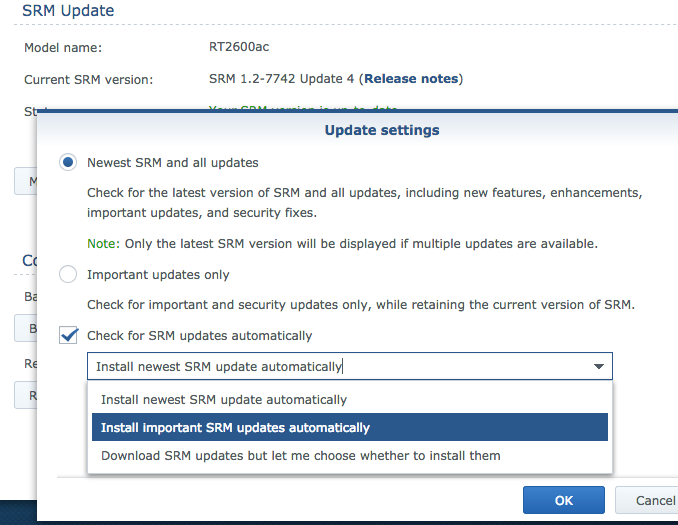
Task: Click the "Check for SRM updates automatically" label
Action: click(199, 336)
